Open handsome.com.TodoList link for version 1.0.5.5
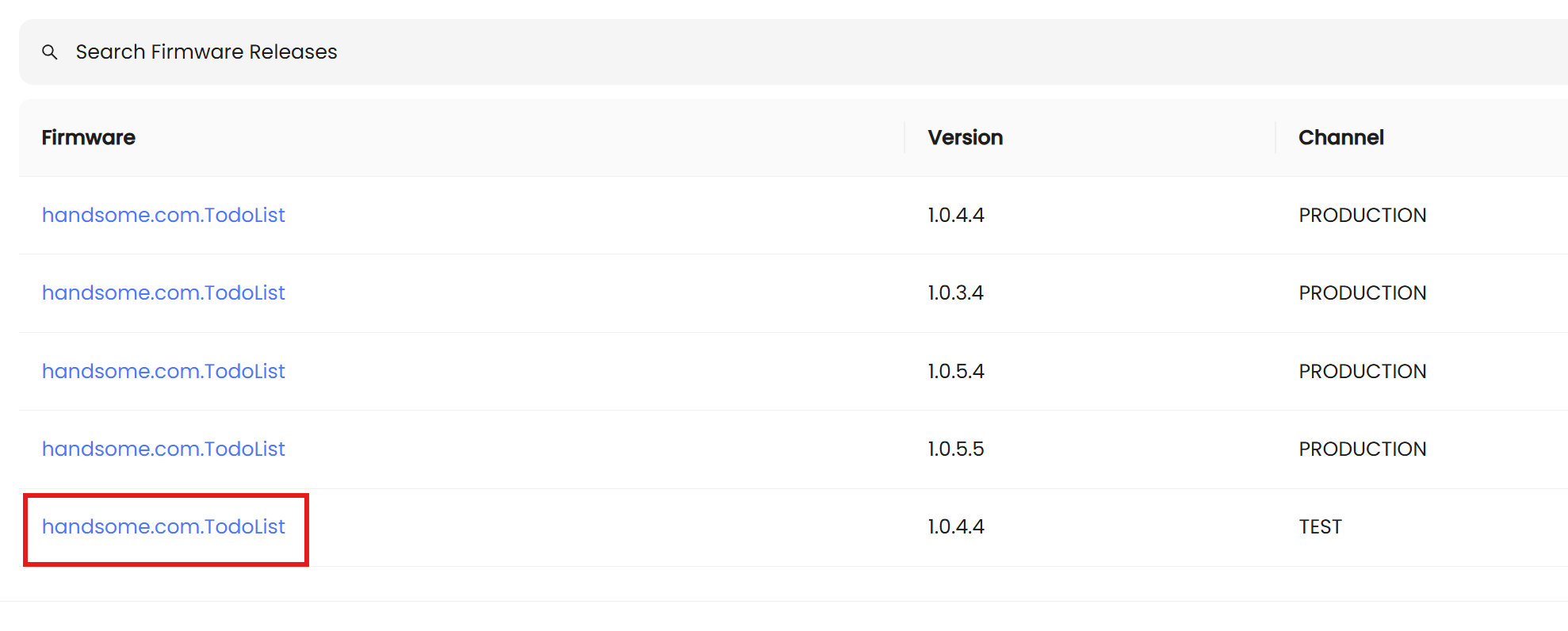The height and width of the screenshot is (631, 1568). pyautogui.click(x=163, y=449)
